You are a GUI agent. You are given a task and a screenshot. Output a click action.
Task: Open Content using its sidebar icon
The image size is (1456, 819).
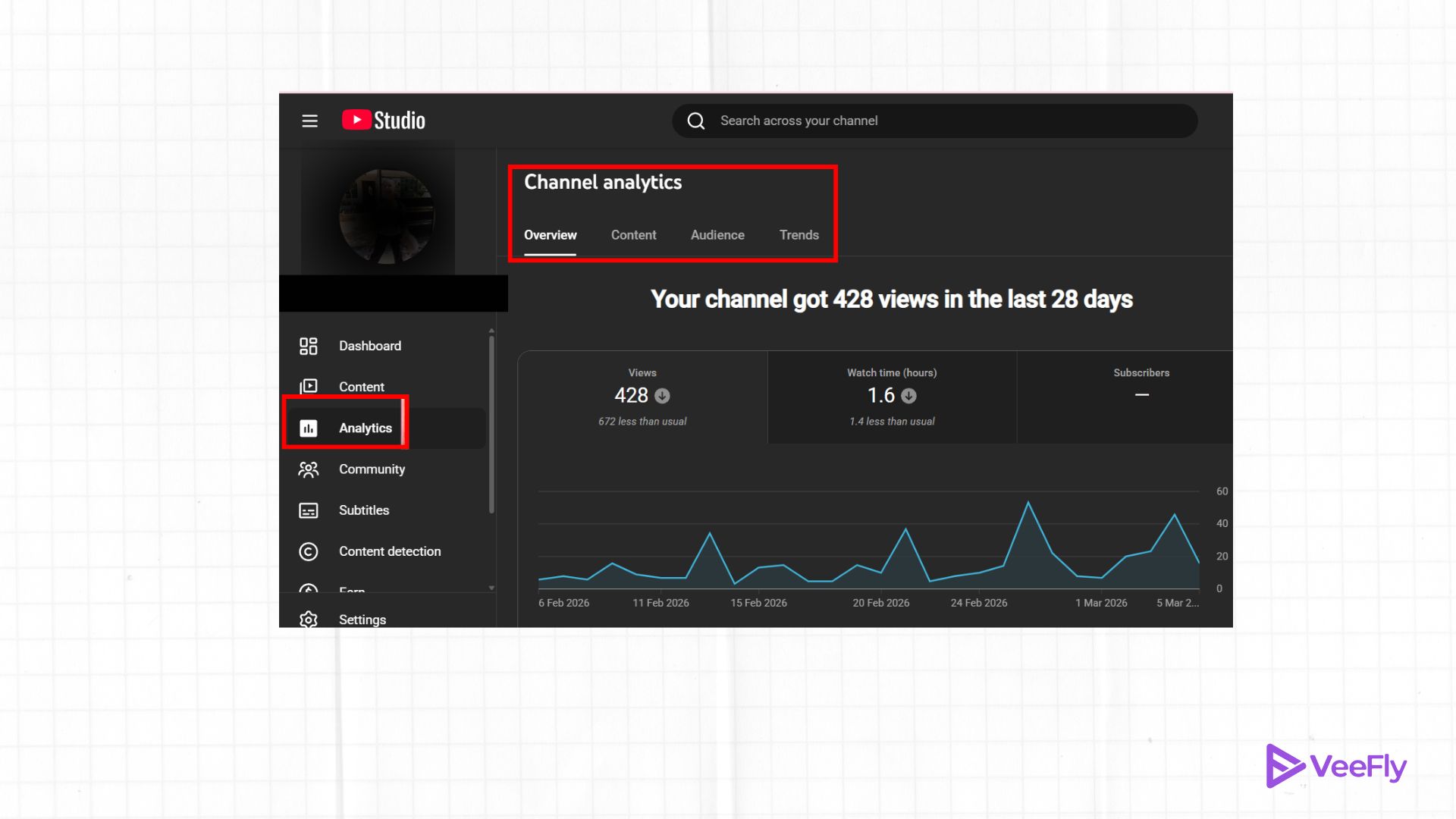point(308,386)
